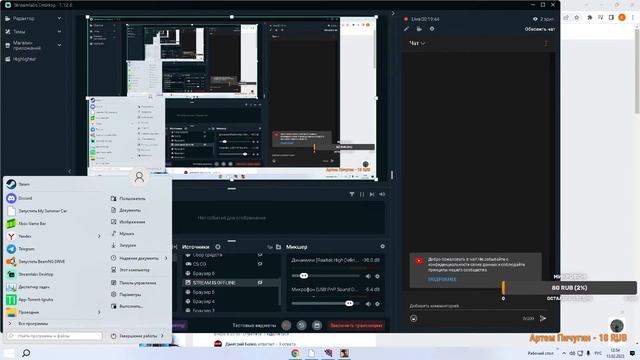Screen dimensions: 640x360
Task: Click the save replay icon in the footer
Action: tap(317, 325)
